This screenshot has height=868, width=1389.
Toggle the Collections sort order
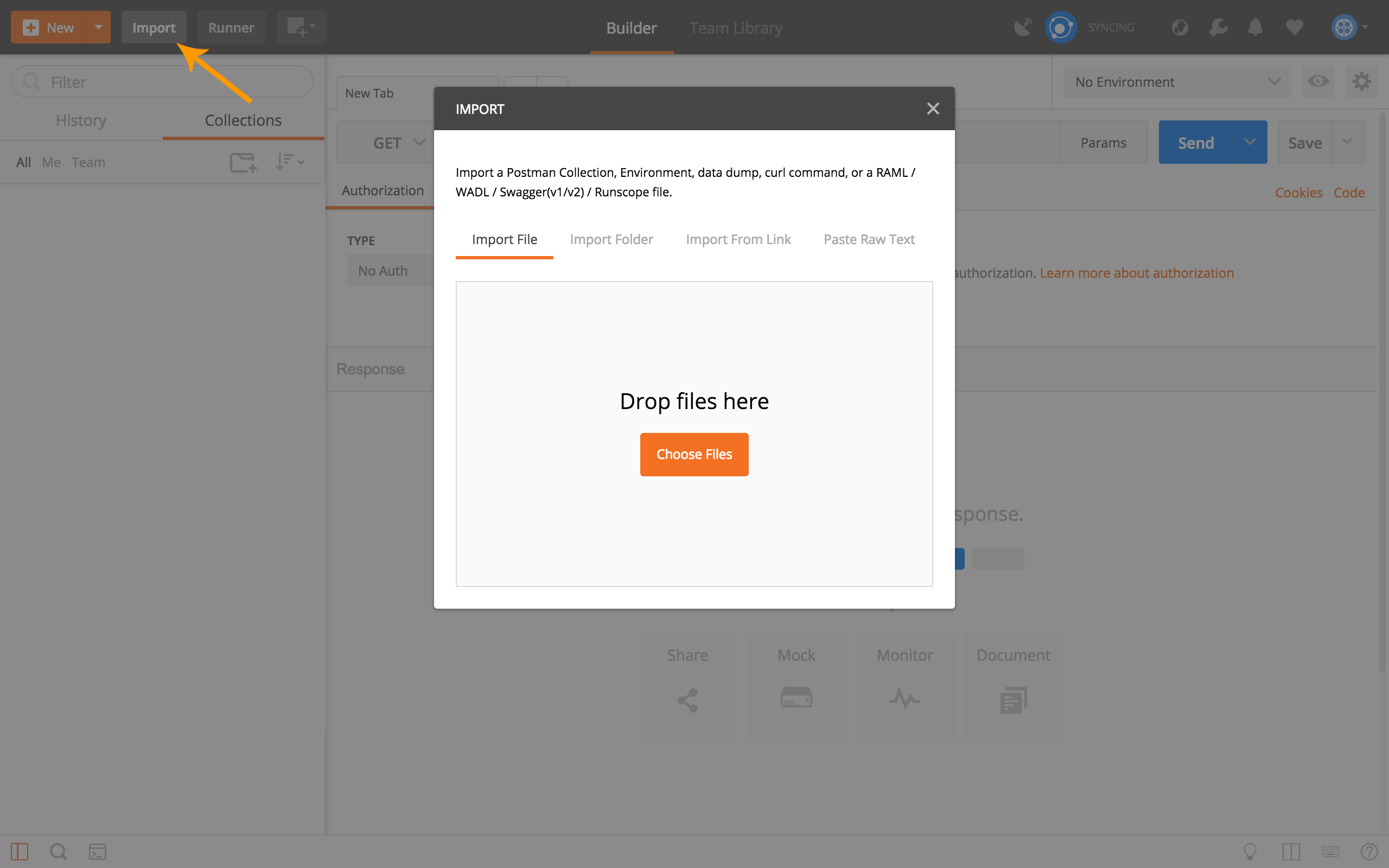pos(290,161)
